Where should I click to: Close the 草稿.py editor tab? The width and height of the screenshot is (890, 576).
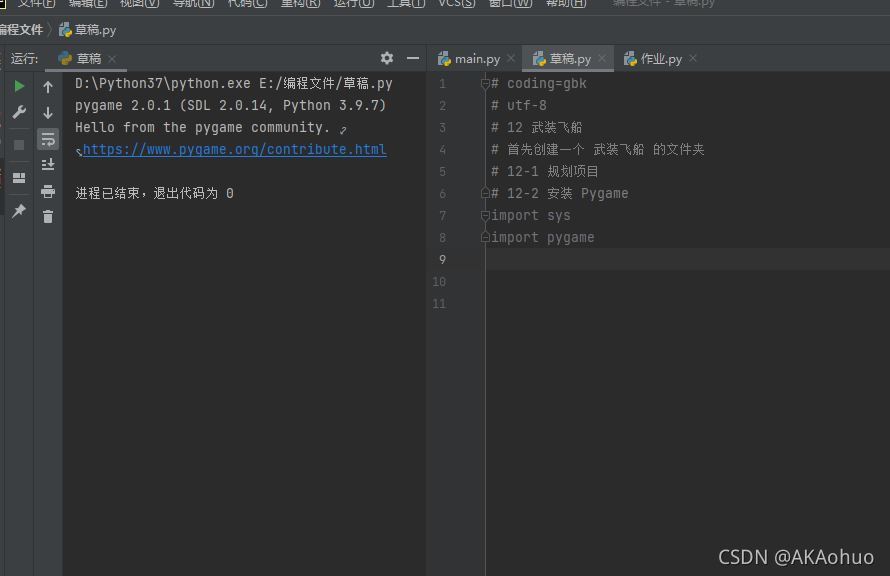point(602,58)
